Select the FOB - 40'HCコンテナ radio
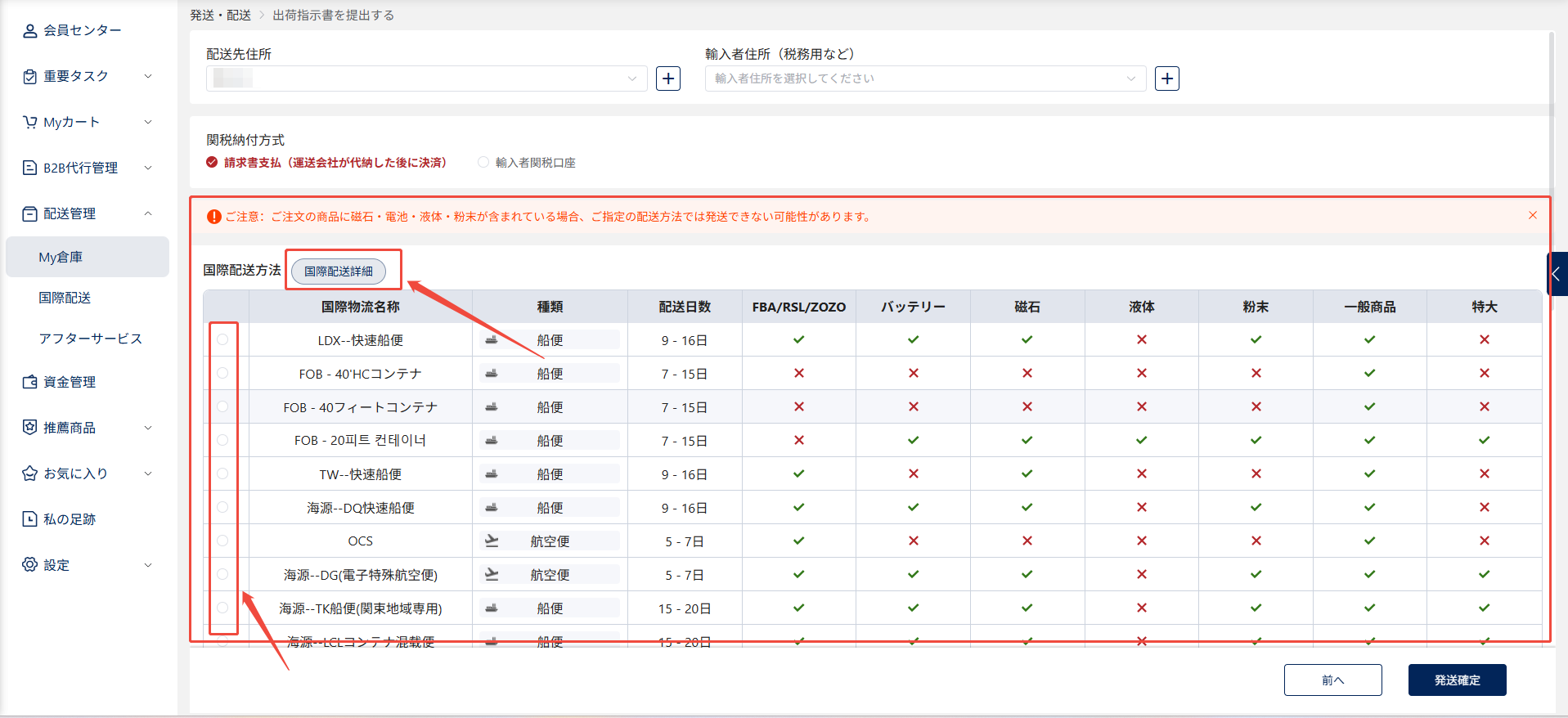1568x718 pixels. 222,373
